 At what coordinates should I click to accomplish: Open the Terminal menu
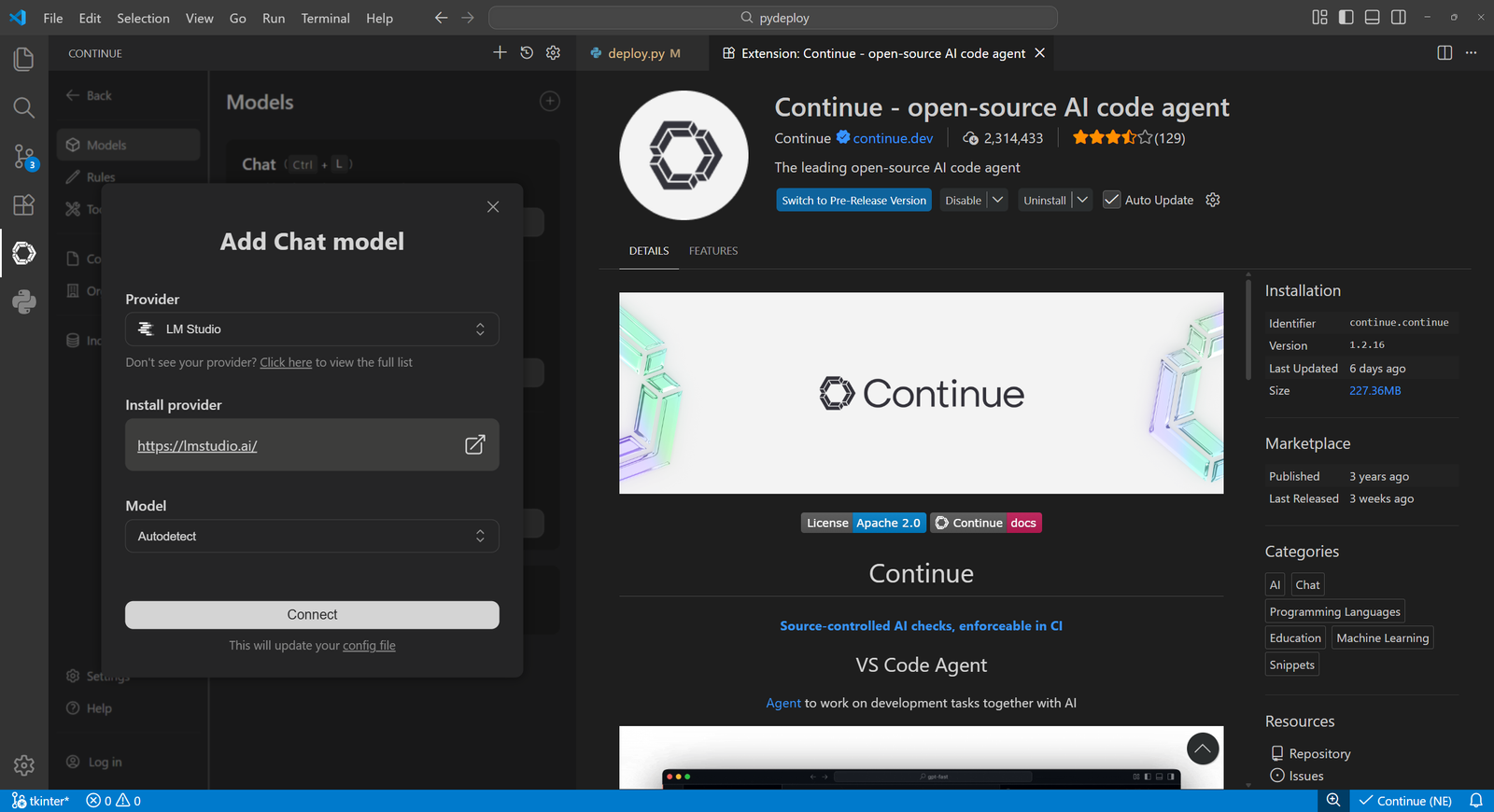tap(325, 18)
